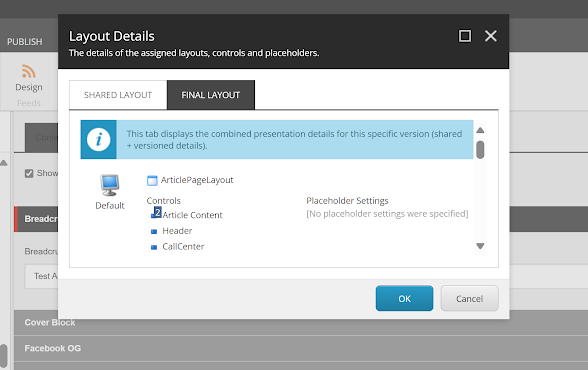Close the Layout Details dialog
Viewport: 588px width, 370px height.
tap(491, 36)
